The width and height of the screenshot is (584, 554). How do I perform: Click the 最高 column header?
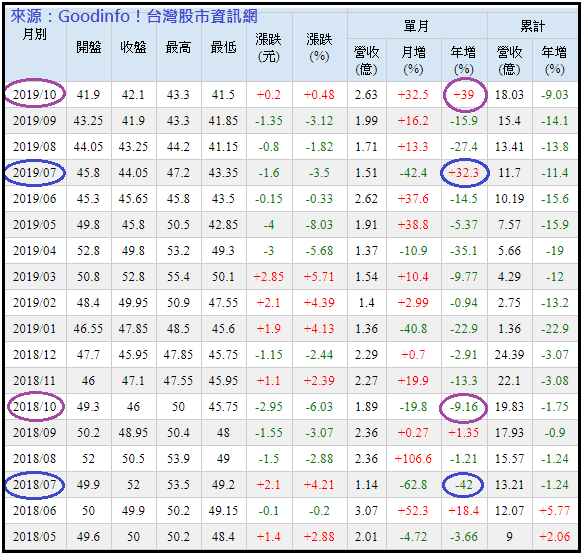178,48
